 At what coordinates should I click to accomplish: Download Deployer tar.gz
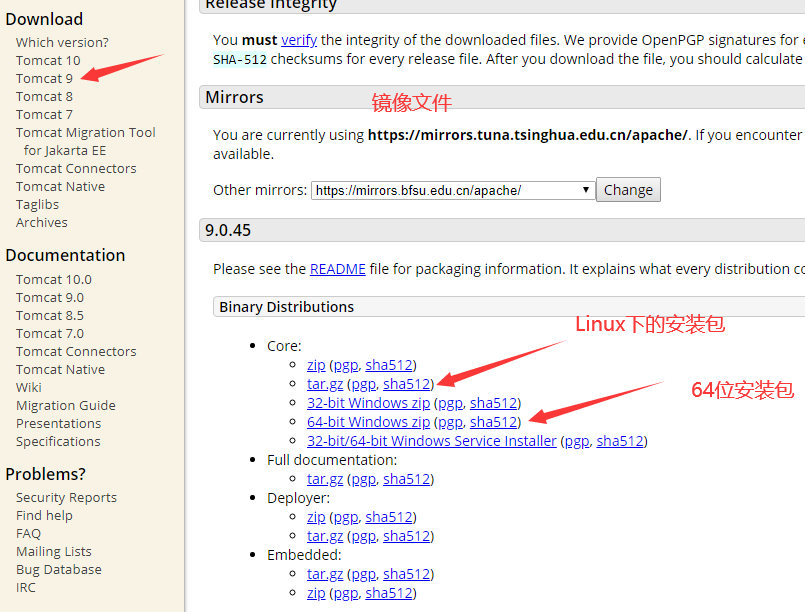[x=325, y=536]
